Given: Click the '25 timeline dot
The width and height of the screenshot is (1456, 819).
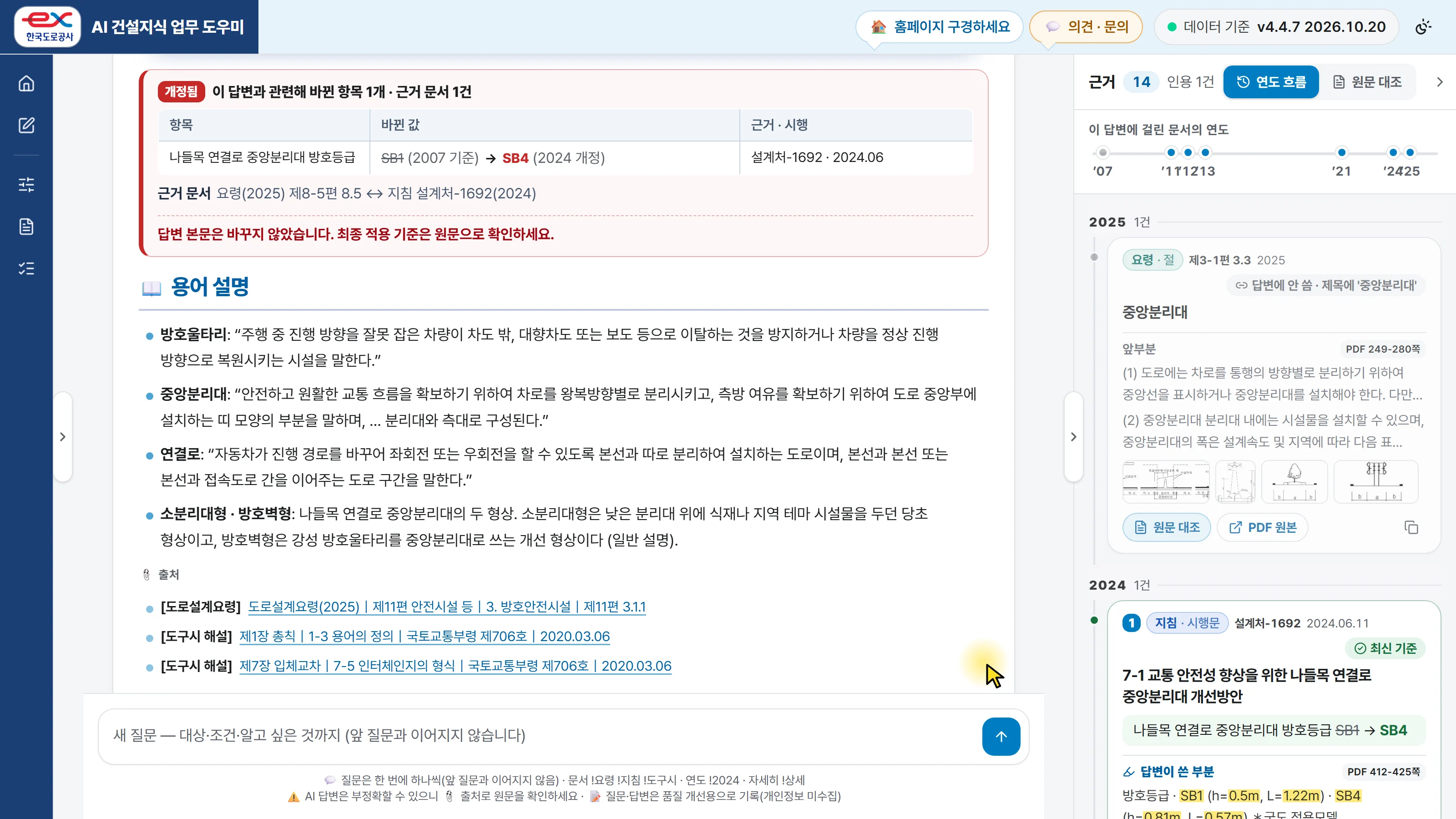Looking at the screenshot, I should coord(1410,152).
